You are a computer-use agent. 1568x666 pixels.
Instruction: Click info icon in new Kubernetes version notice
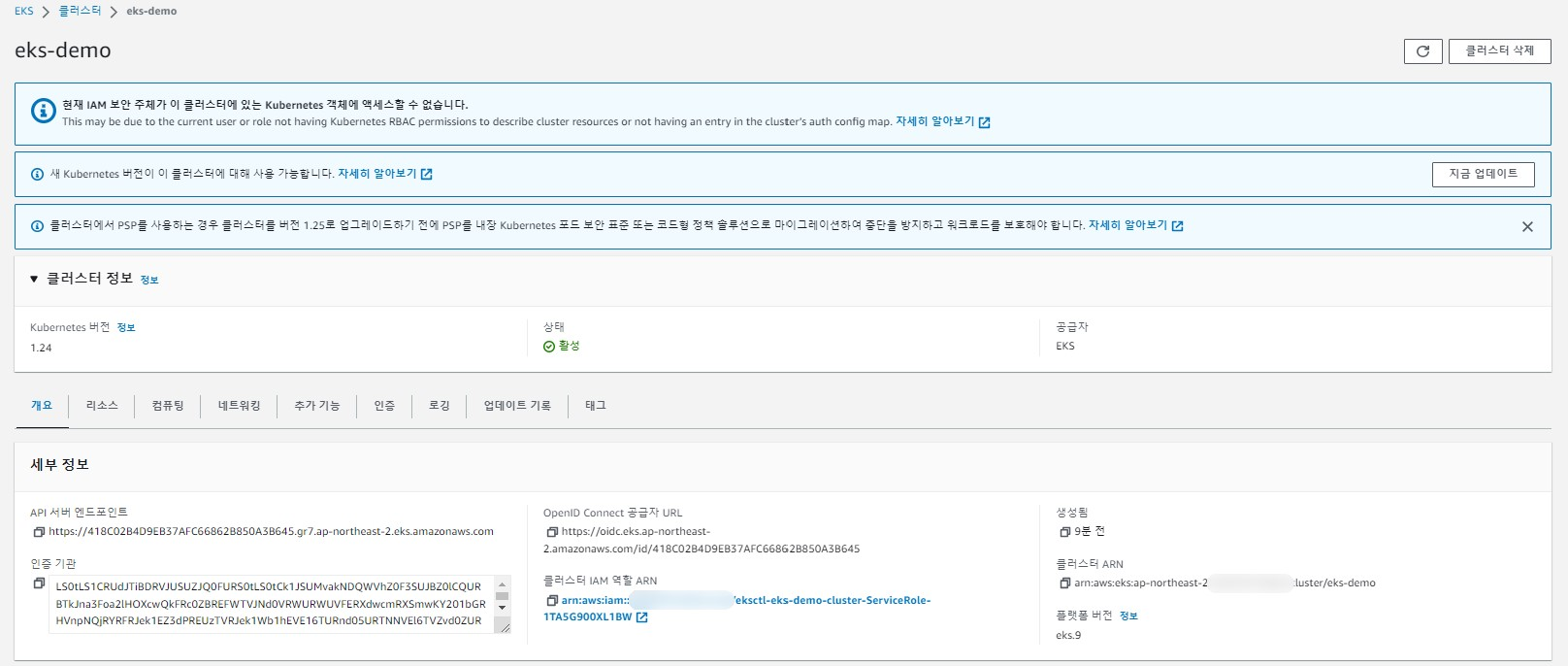tap(37, 175)
